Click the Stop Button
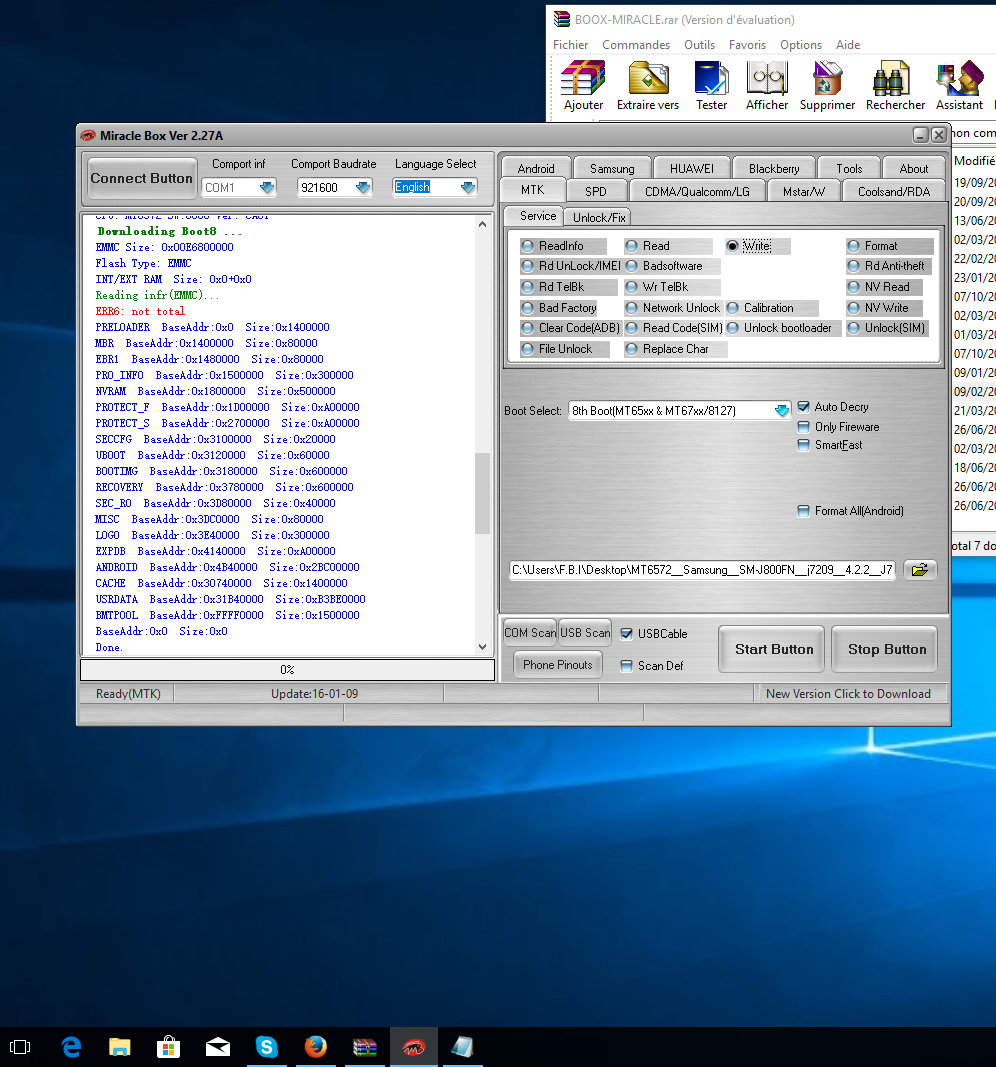Screen dimensions: 996x1067 [886, 649]
